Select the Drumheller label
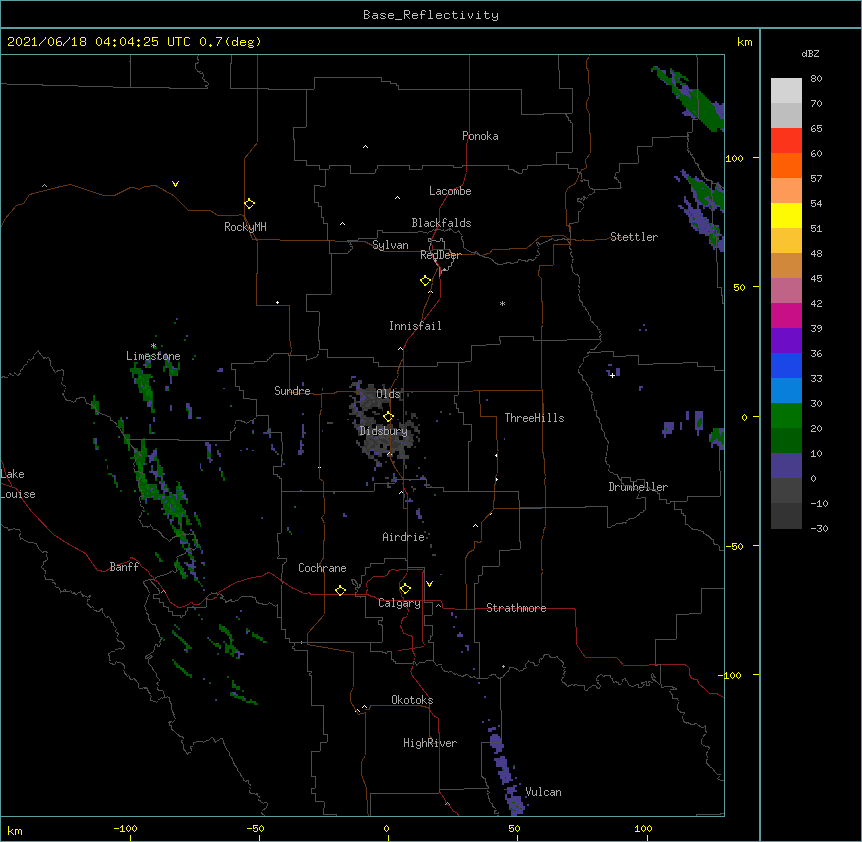This screenshot has height=842, width=862. coord(638,487)
